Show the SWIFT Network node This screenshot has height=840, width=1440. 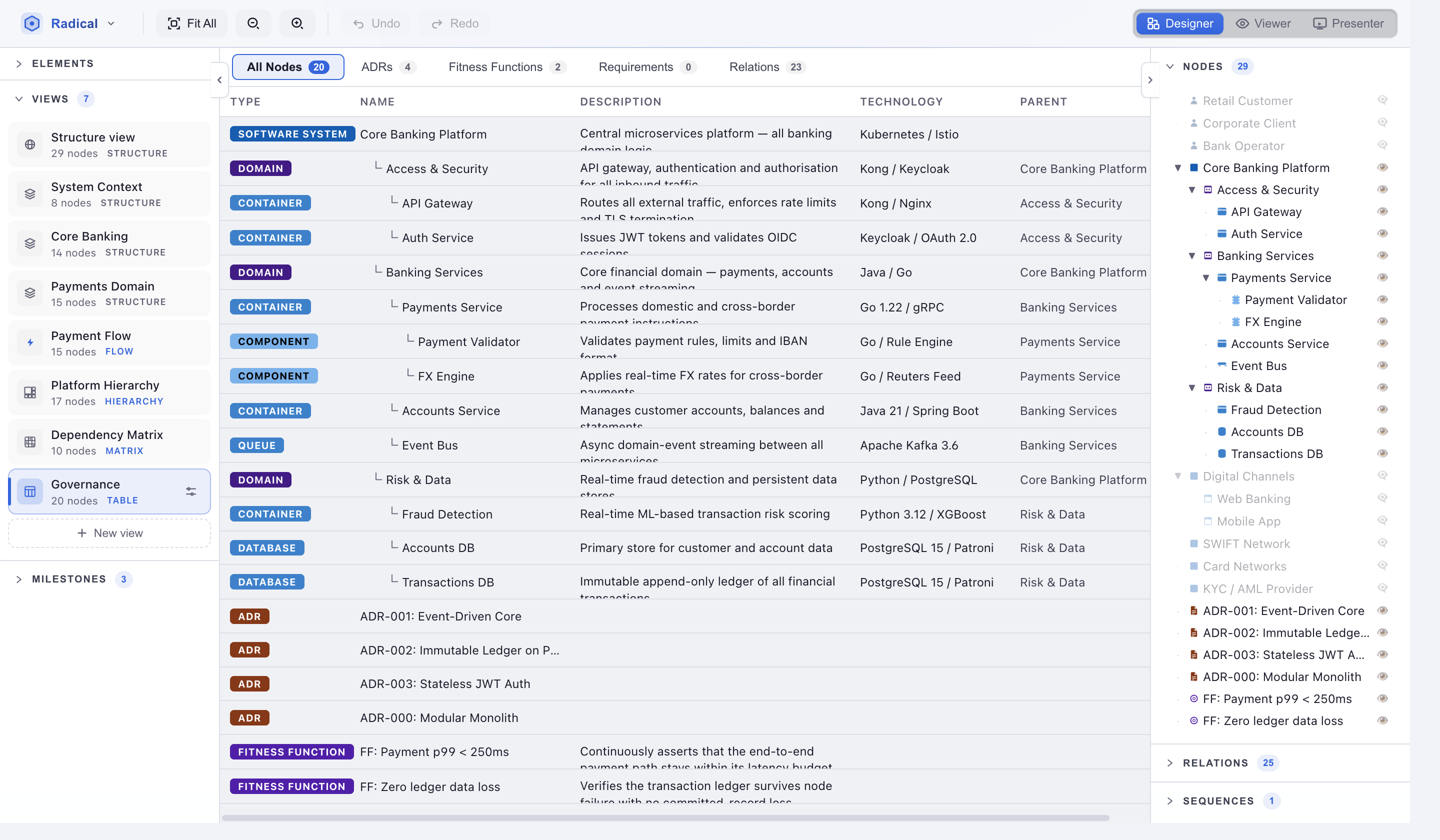coord(1382,543)
